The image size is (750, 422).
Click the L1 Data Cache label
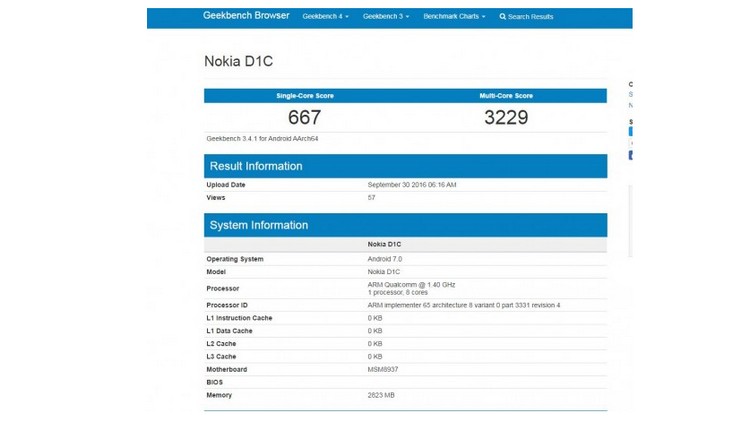(229, 331)
